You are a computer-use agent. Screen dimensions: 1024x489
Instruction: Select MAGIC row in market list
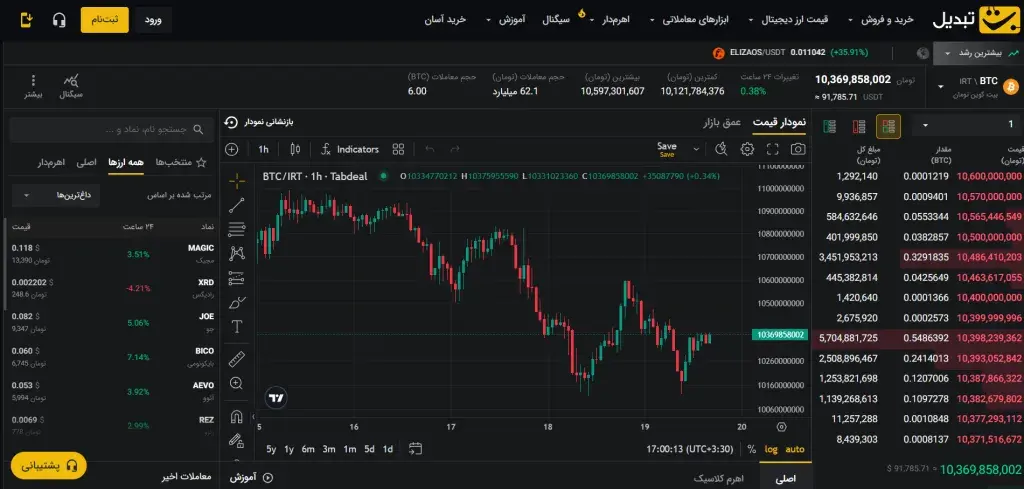pyautogui.click(x=112, y=254)
